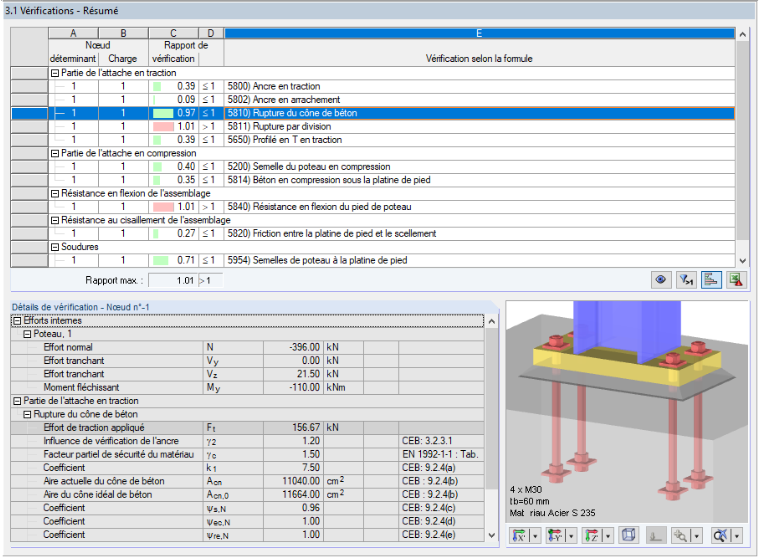Click green 0.71 ratio bar of Soudures row
This screenshot has height=558, width=760.
160,260
